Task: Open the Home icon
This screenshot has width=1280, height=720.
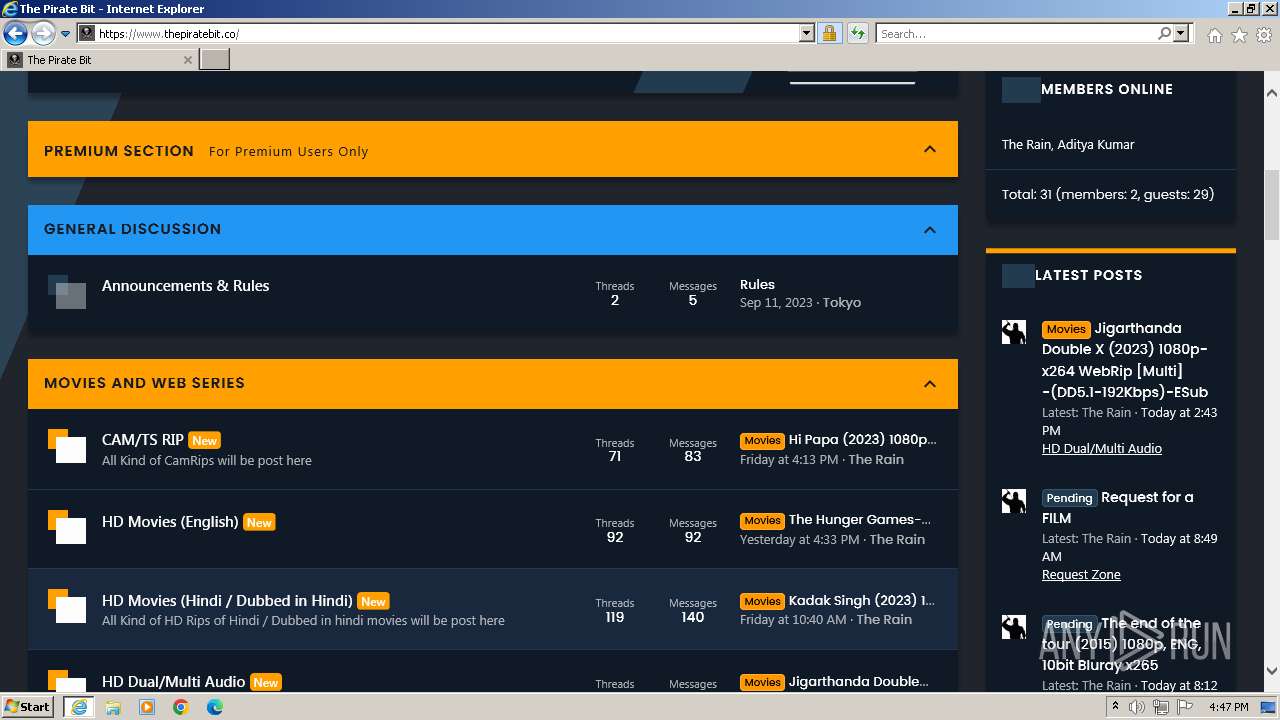Action: click(x=1214, y=35)
